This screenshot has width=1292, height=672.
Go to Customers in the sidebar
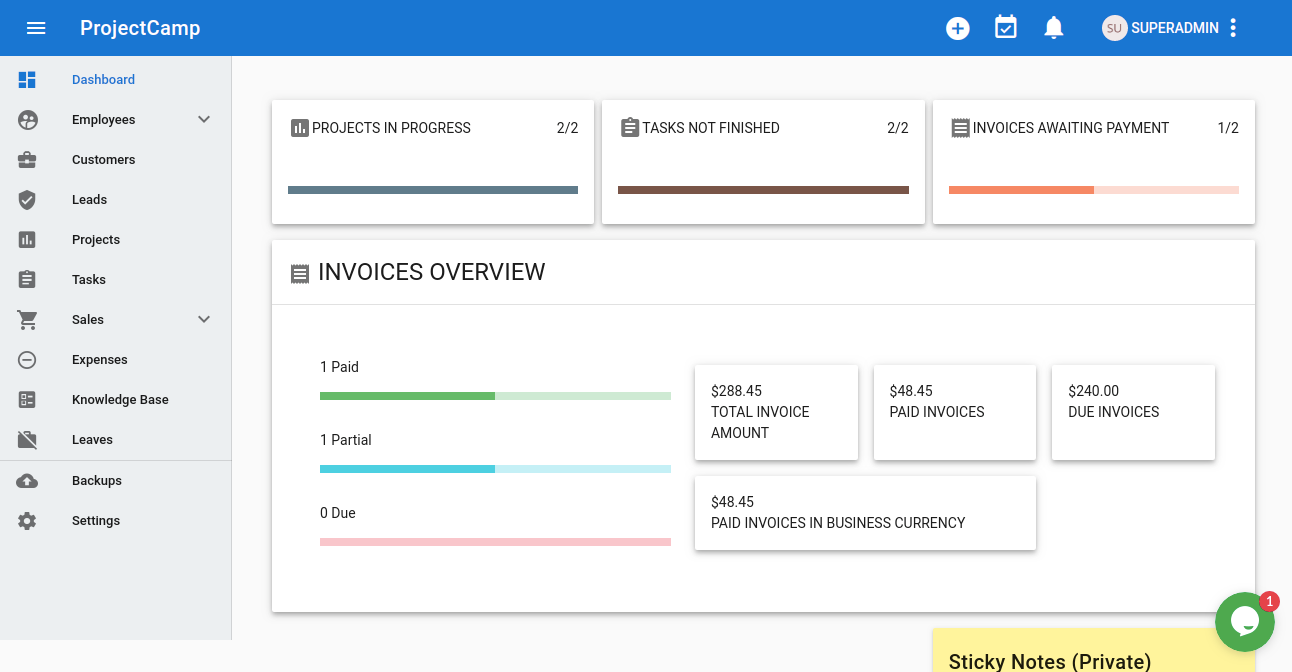(x=103, y=160)
